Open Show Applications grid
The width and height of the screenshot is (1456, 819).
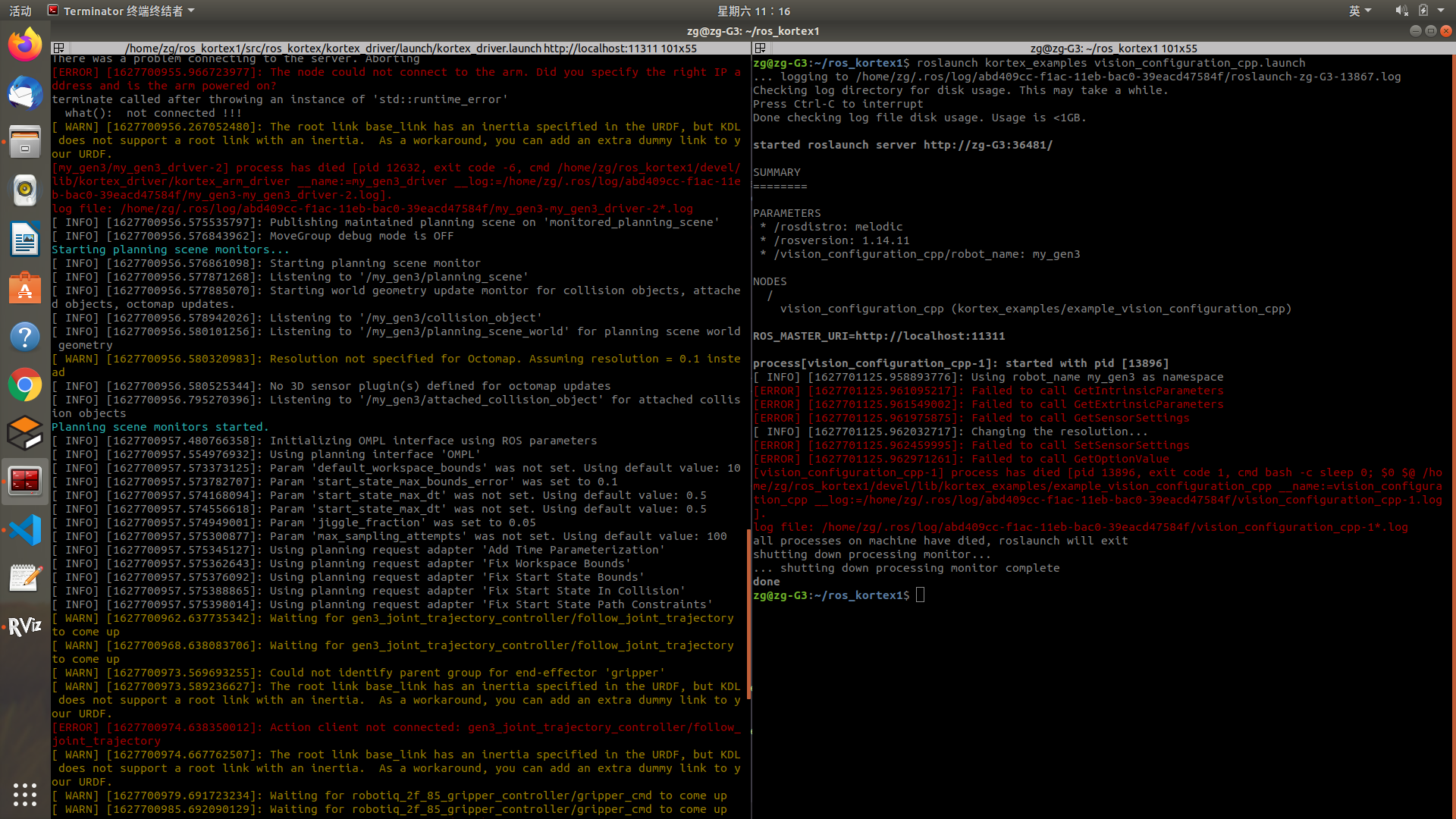click(x=25, y=795)
